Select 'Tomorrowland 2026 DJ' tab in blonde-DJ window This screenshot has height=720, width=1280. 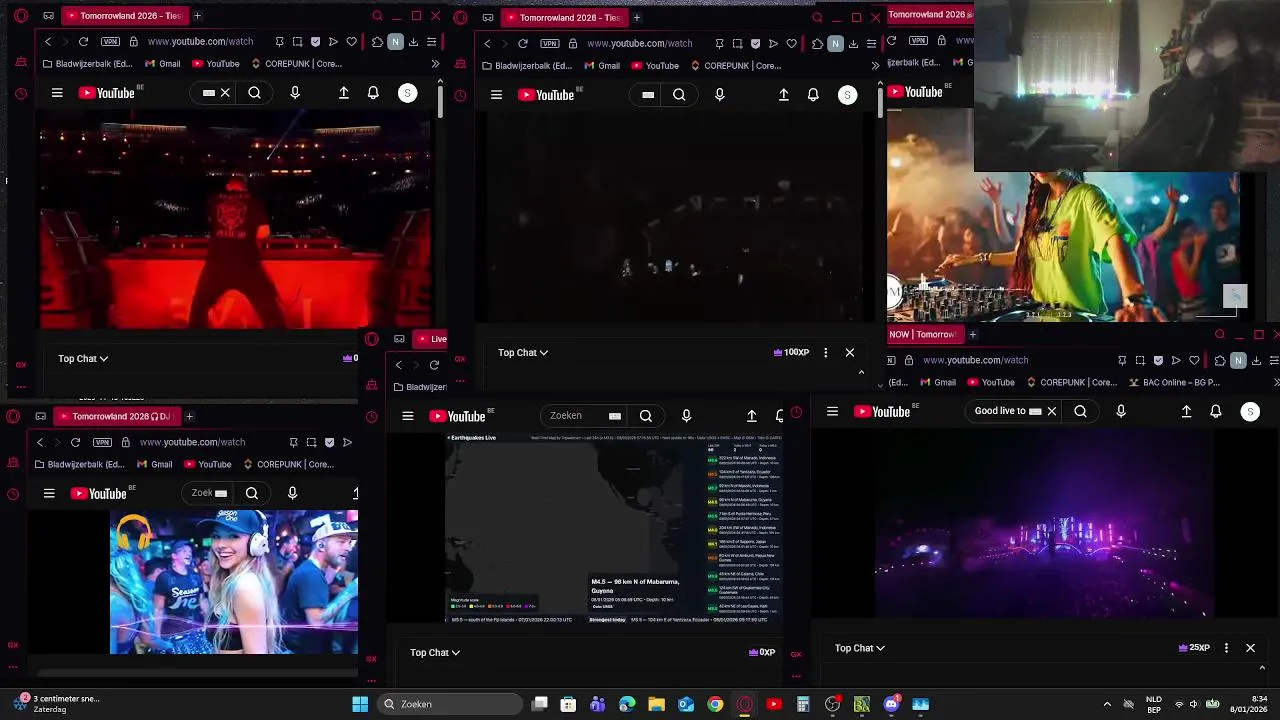click(115, 416)
